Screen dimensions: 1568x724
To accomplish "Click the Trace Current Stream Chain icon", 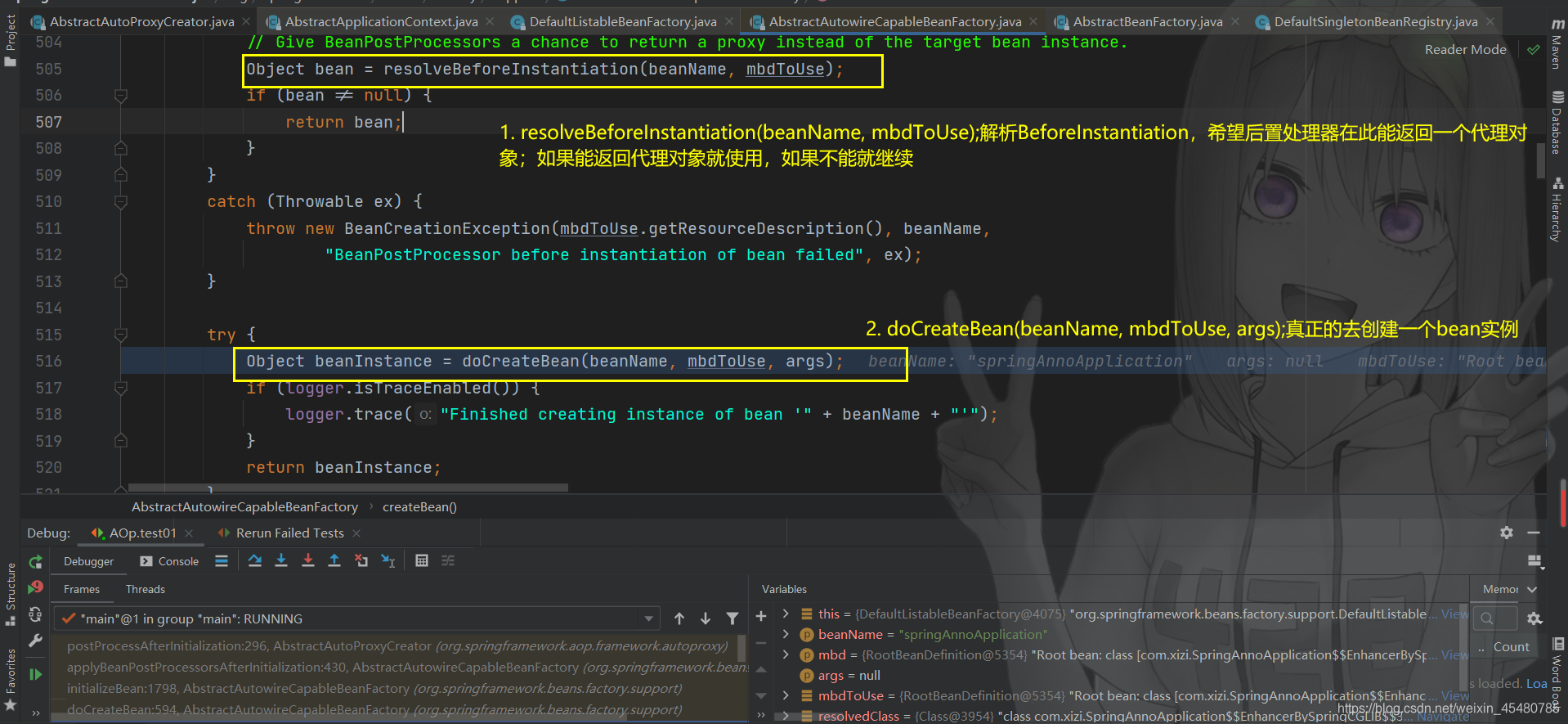I will click(x=448, y=561).
